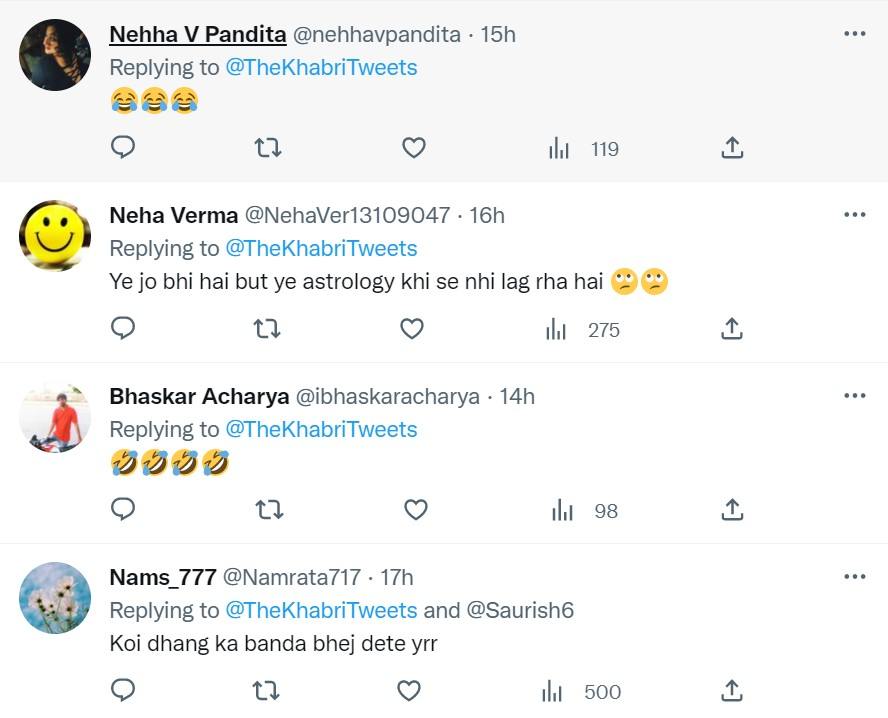This screenshot has height=718, width=888.
Task: Share the Nams_777 tweet
Action: coord(732,691)
